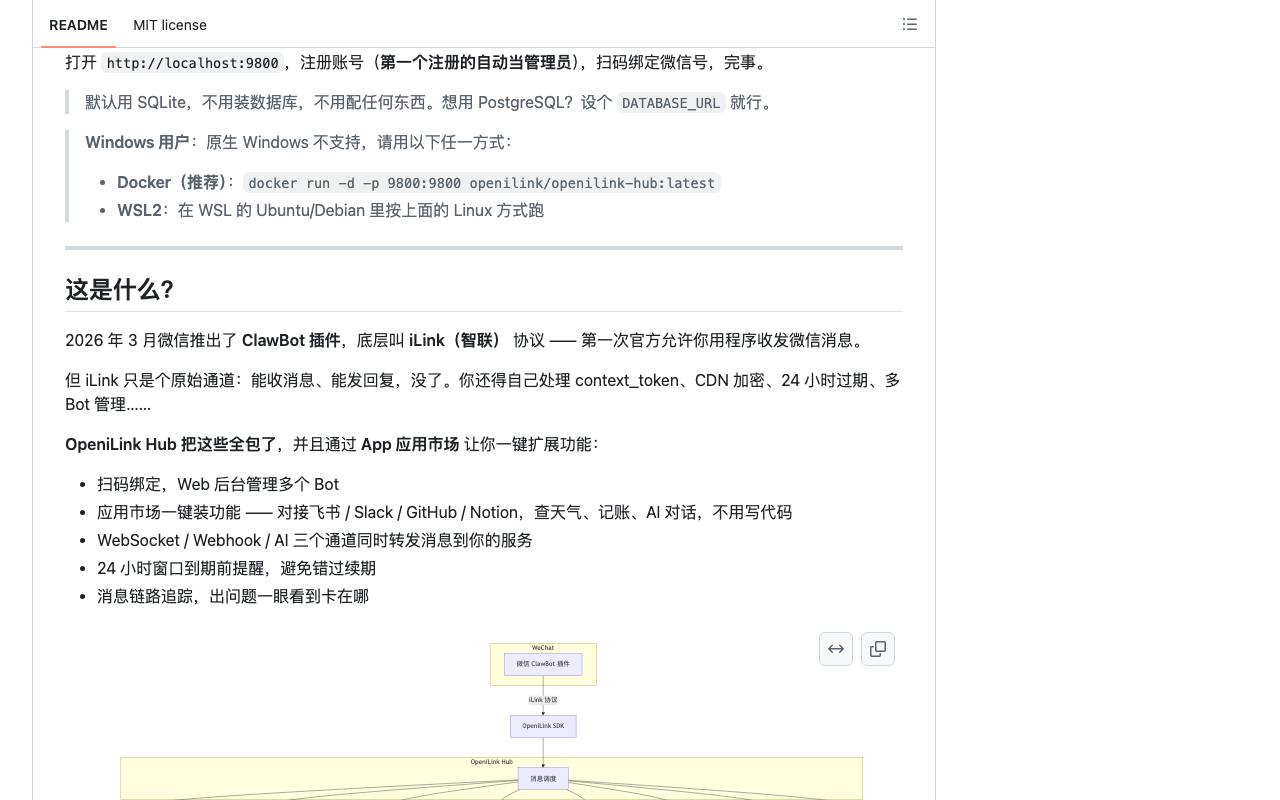The image size is (1280, 800).
Task: Switch to the README tab
Action: tap(78, 25)
